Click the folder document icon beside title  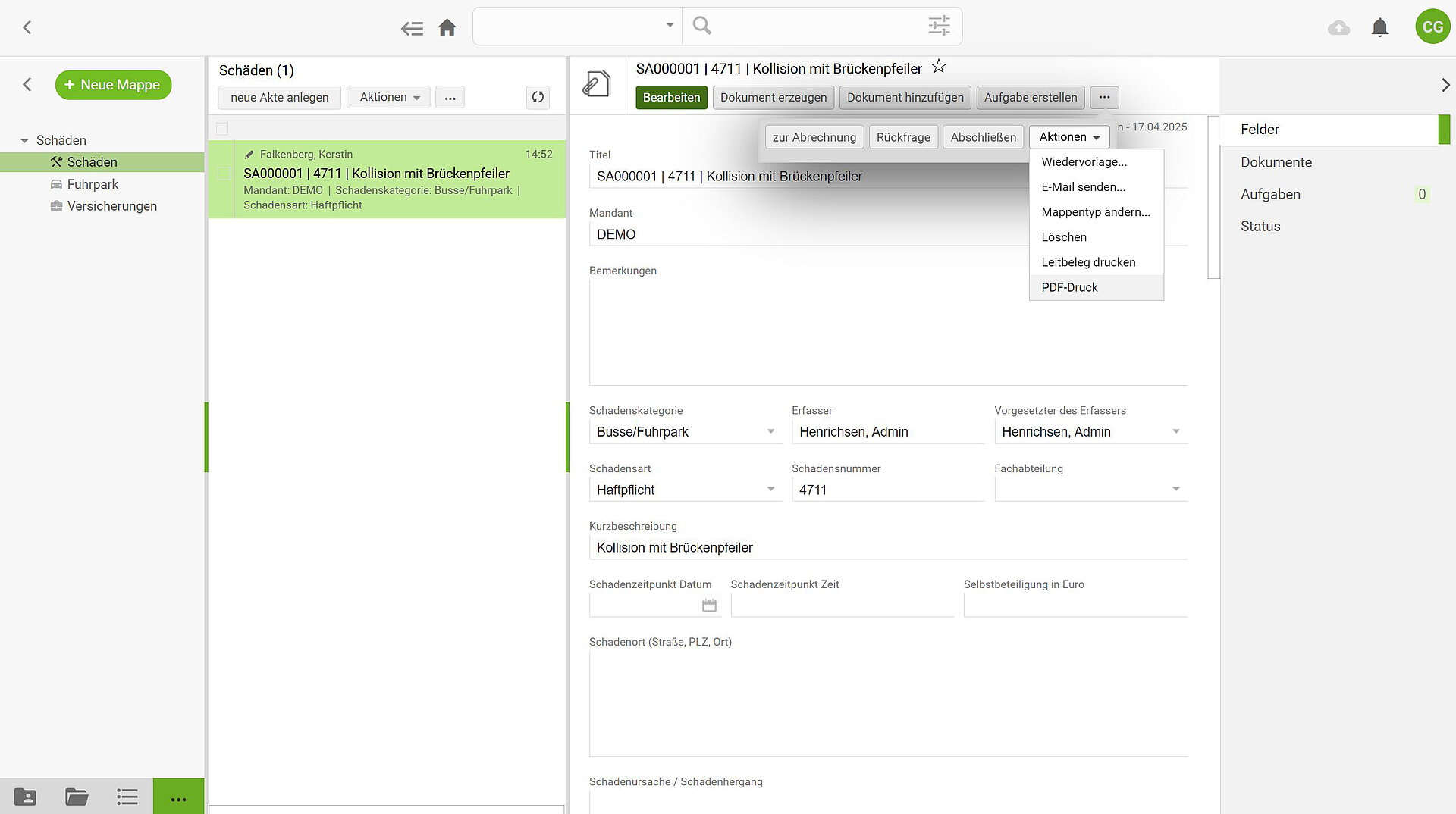[x=597, y=83]
